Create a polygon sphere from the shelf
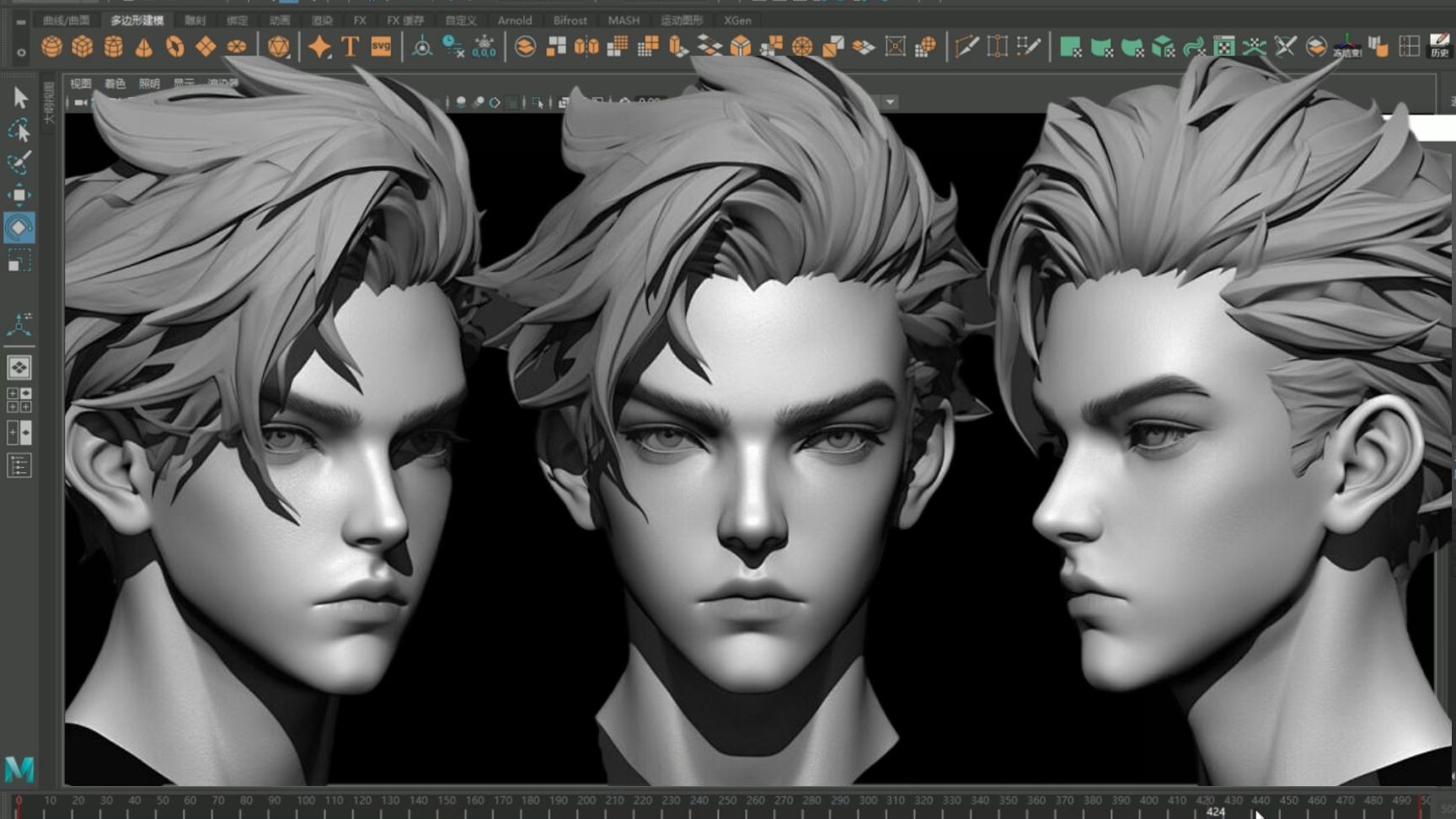Viewport: 1456px width, 819px height. tap(51, 46)
